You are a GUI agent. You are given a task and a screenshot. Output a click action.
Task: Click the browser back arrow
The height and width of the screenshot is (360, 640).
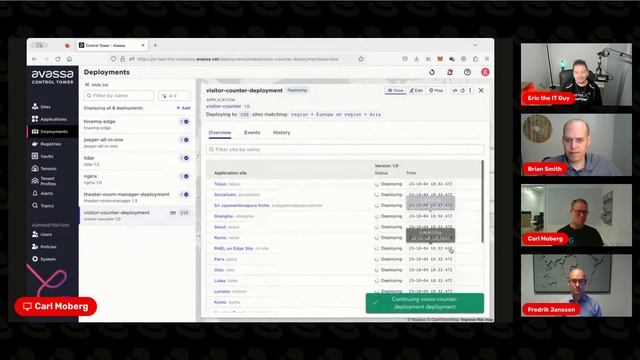coord(34,59)
